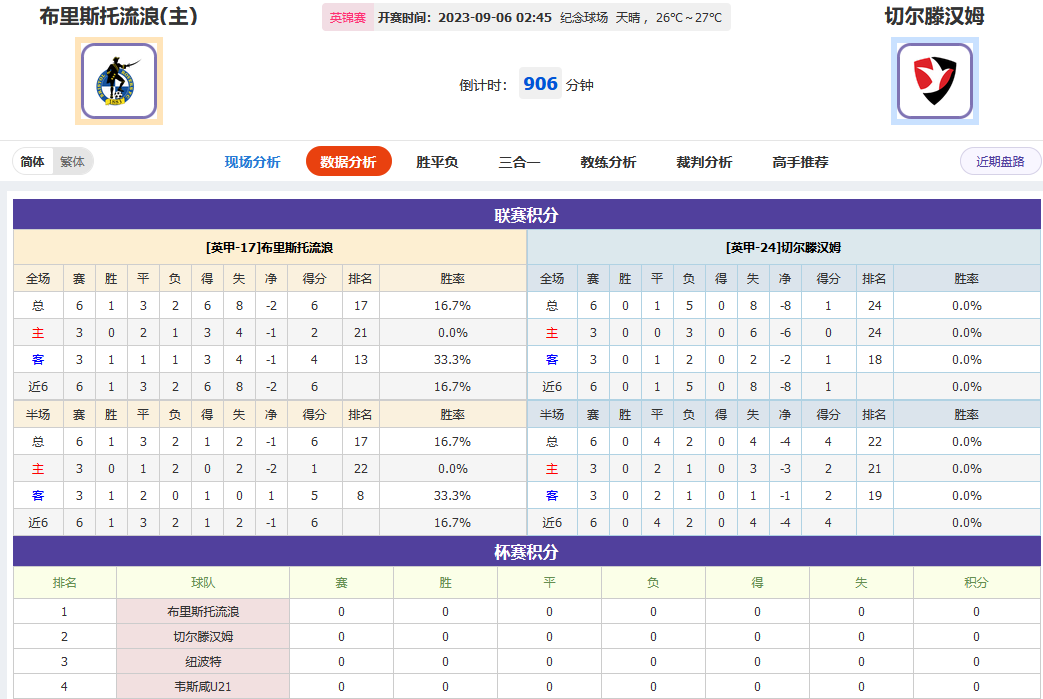Open the 裁判分析 tab
This screenshot has width=1043, height=699.
point(704,162)
